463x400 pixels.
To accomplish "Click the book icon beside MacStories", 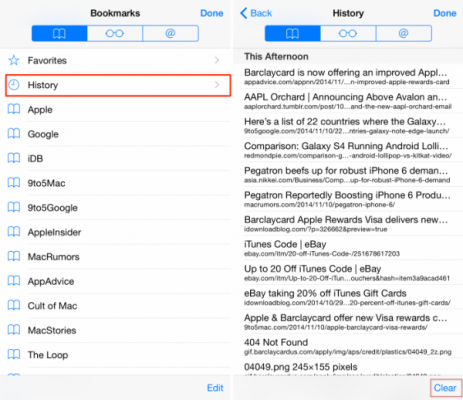I will coord(14,330).
